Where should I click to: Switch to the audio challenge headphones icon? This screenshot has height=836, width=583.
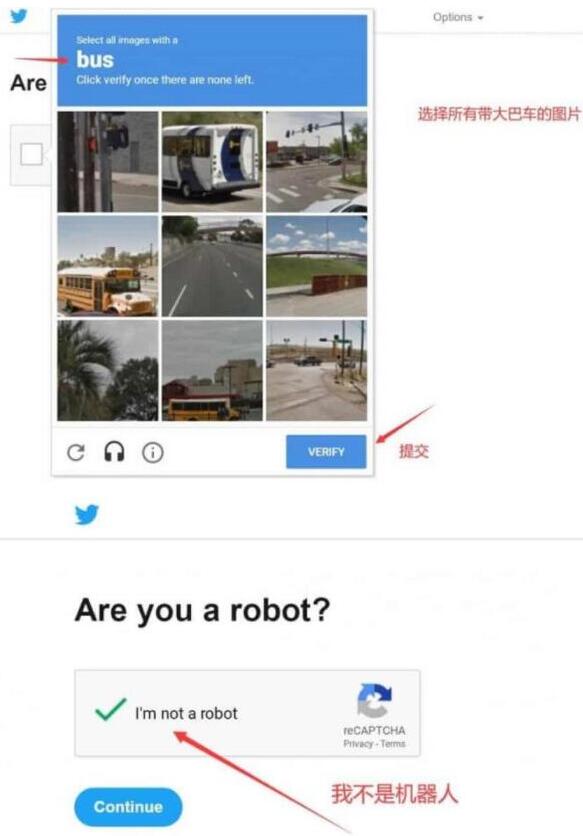coord(114,452)
